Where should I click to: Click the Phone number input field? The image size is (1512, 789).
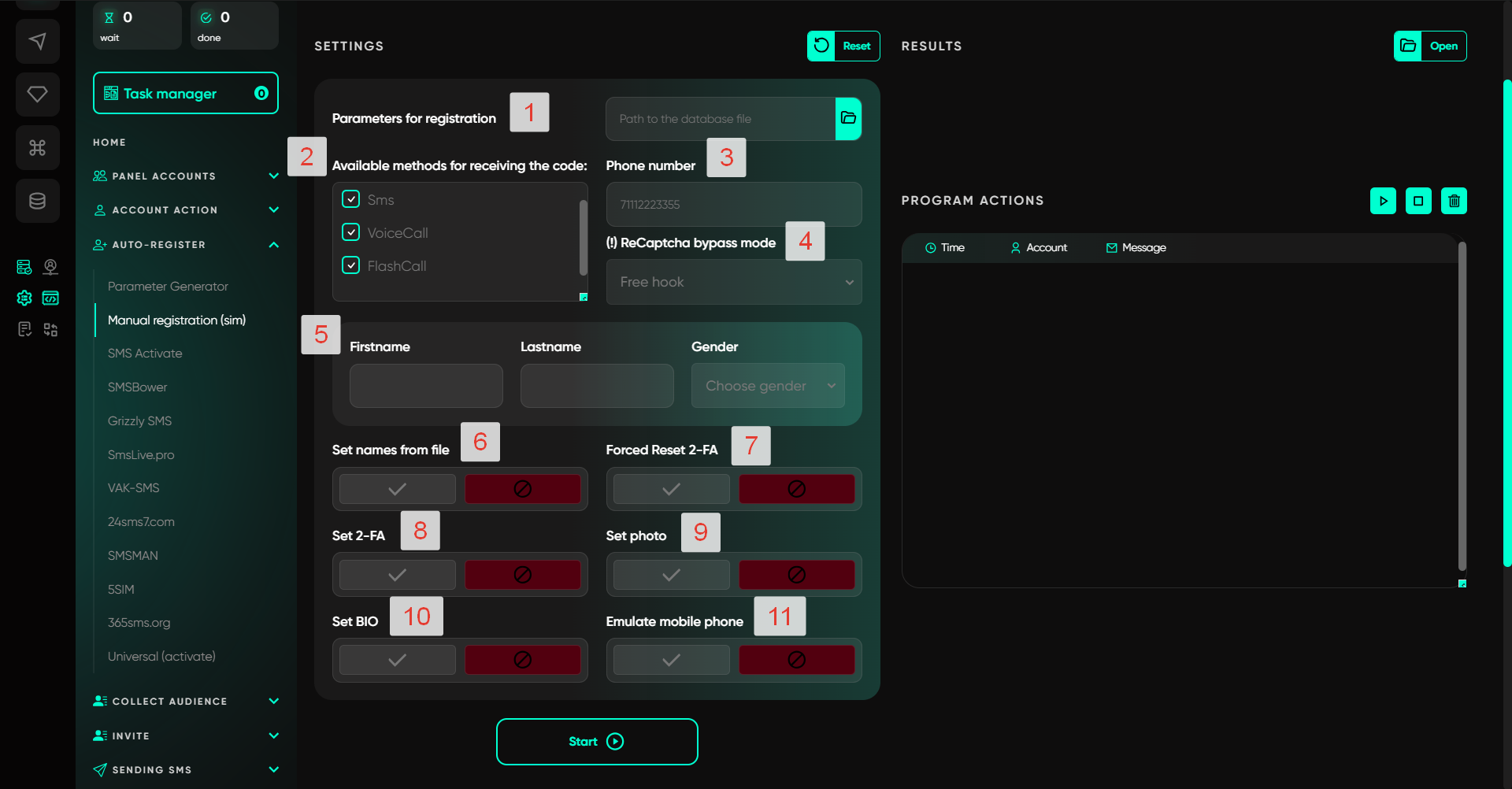click(x=733, y=205)
